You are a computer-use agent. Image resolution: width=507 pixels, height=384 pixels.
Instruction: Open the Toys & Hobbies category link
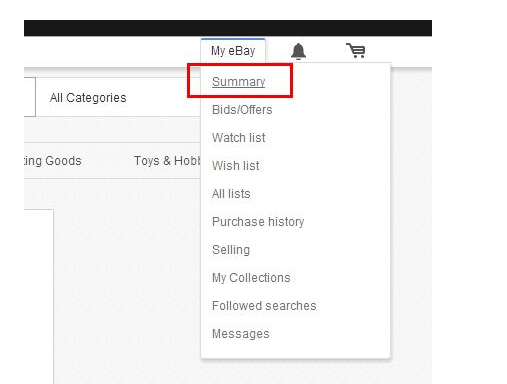point(167,161)
